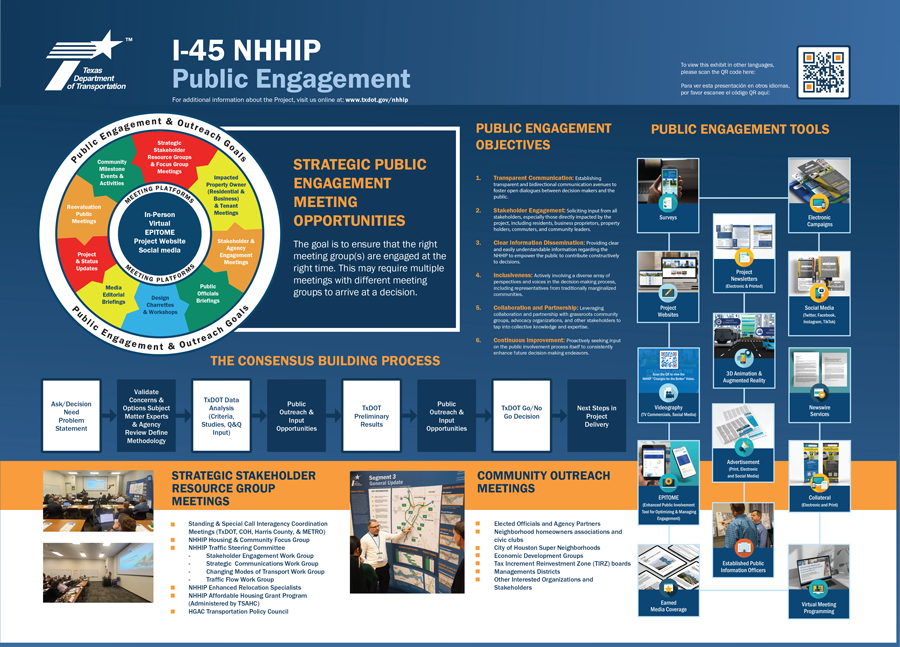Screen dimensions: 900x647
Task: Select "Elected Officials and Agency Partners" bullet
Action: click(547, 524)
